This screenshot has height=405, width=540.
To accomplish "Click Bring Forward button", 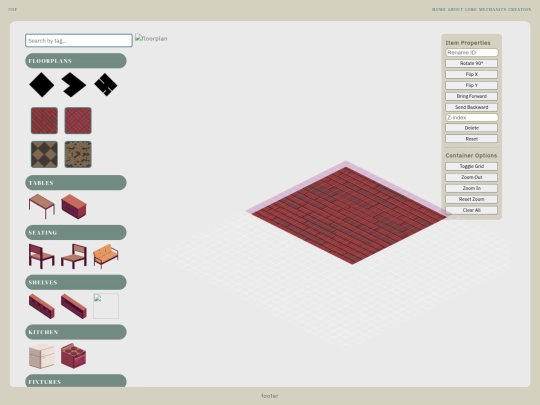I will click(x=471, y=96).
